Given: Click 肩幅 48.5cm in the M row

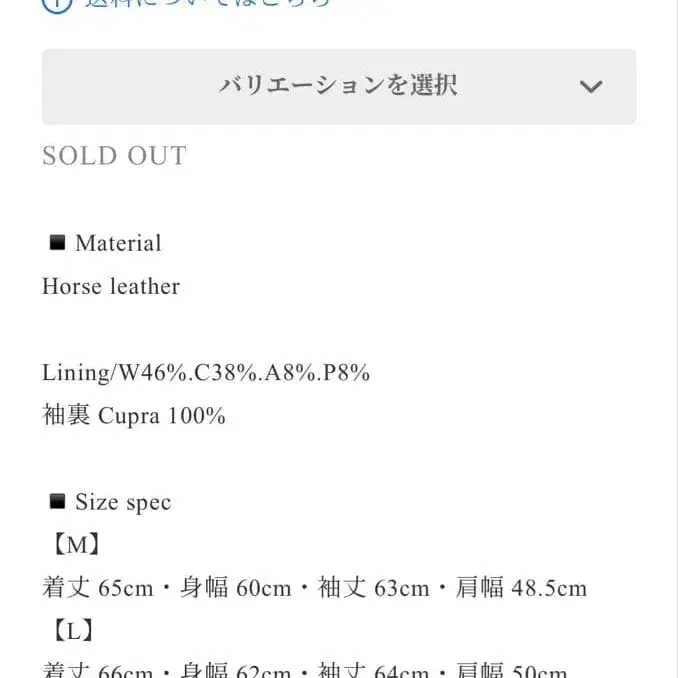Looking at the screenshot, I should pos(519,588).
